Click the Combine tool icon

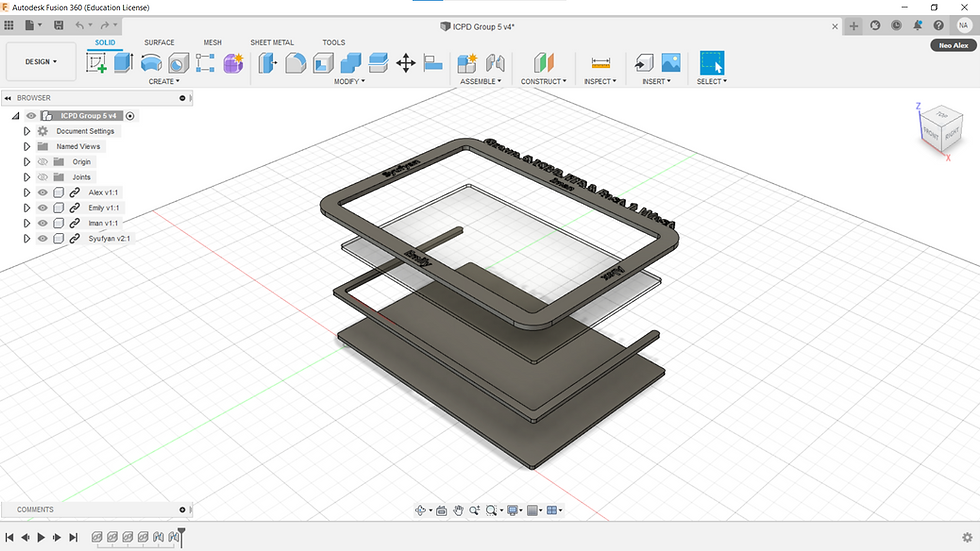(351, 63)
